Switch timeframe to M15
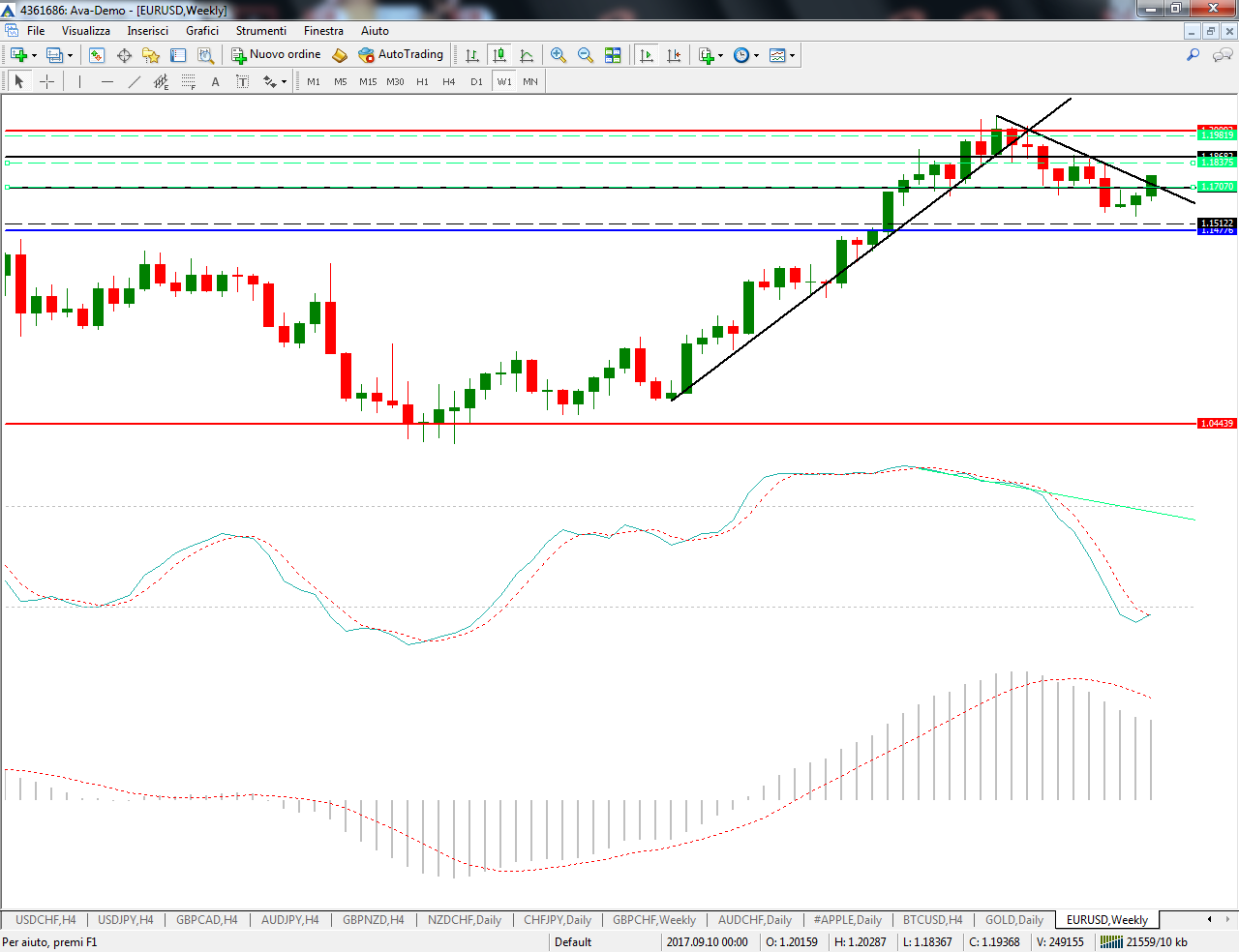 pyautogui.click(x=368, y=82)
